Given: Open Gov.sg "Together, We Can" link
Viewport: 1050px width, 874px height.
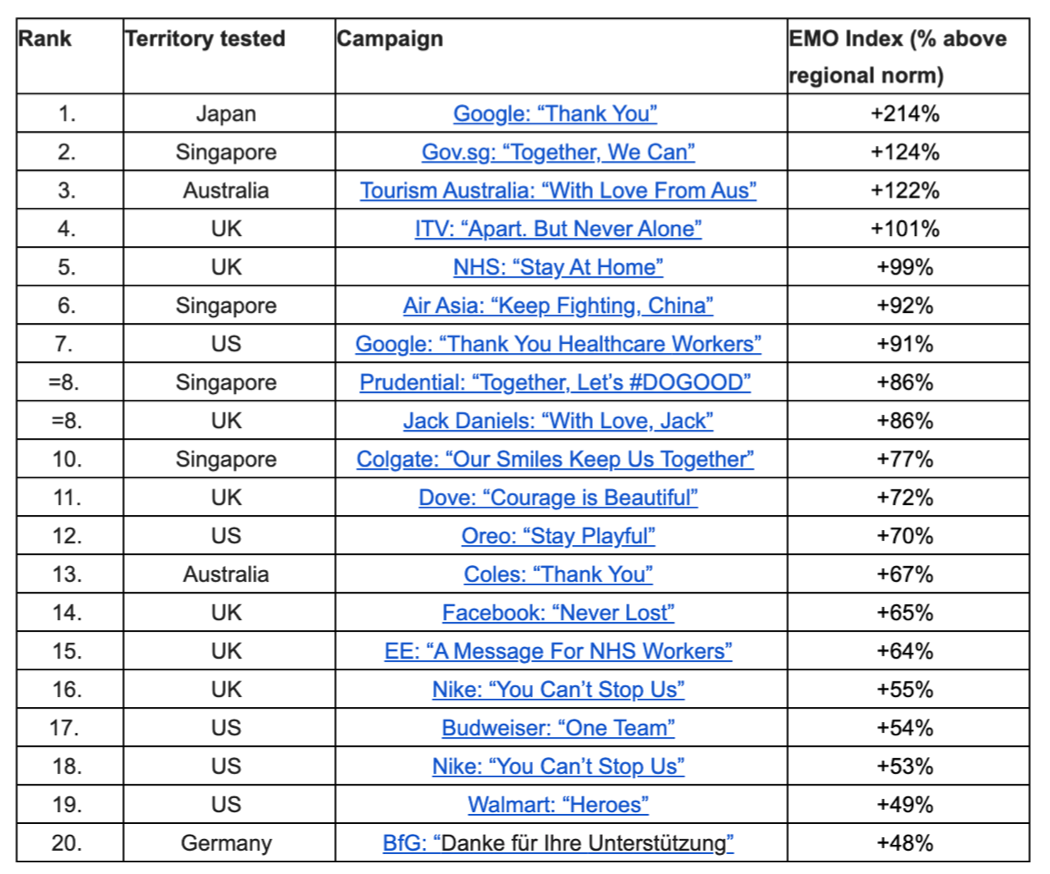Looking at the screenshot, I should pyautogui.click(x=558, y=152).
